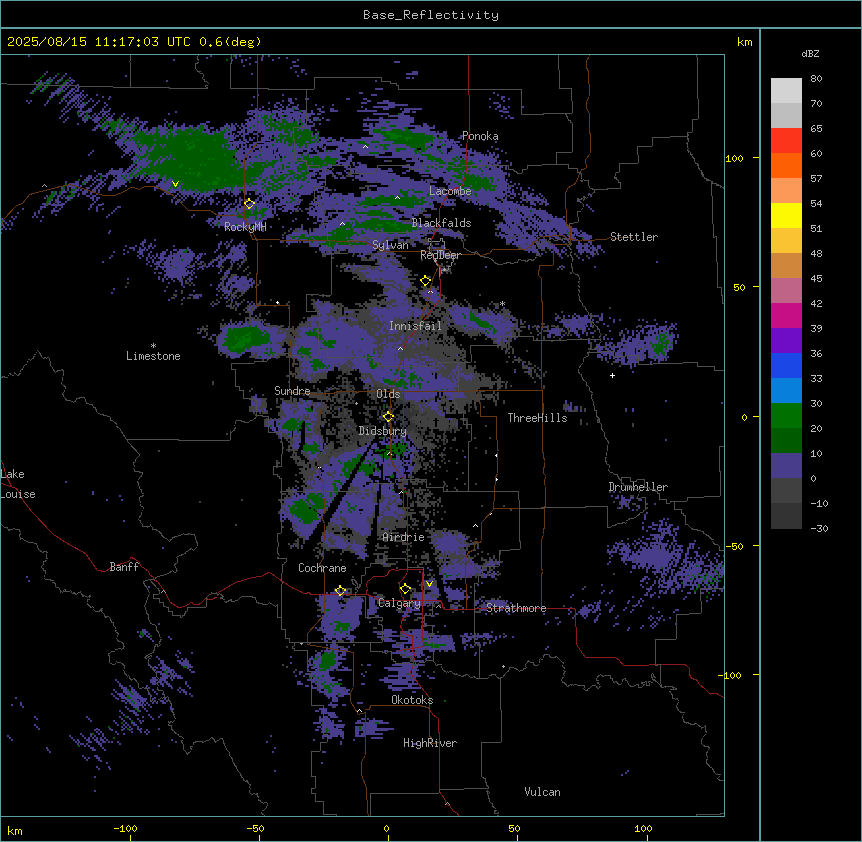Click the Drumheller label
This screenshot has height=842, width=862.
638,487
